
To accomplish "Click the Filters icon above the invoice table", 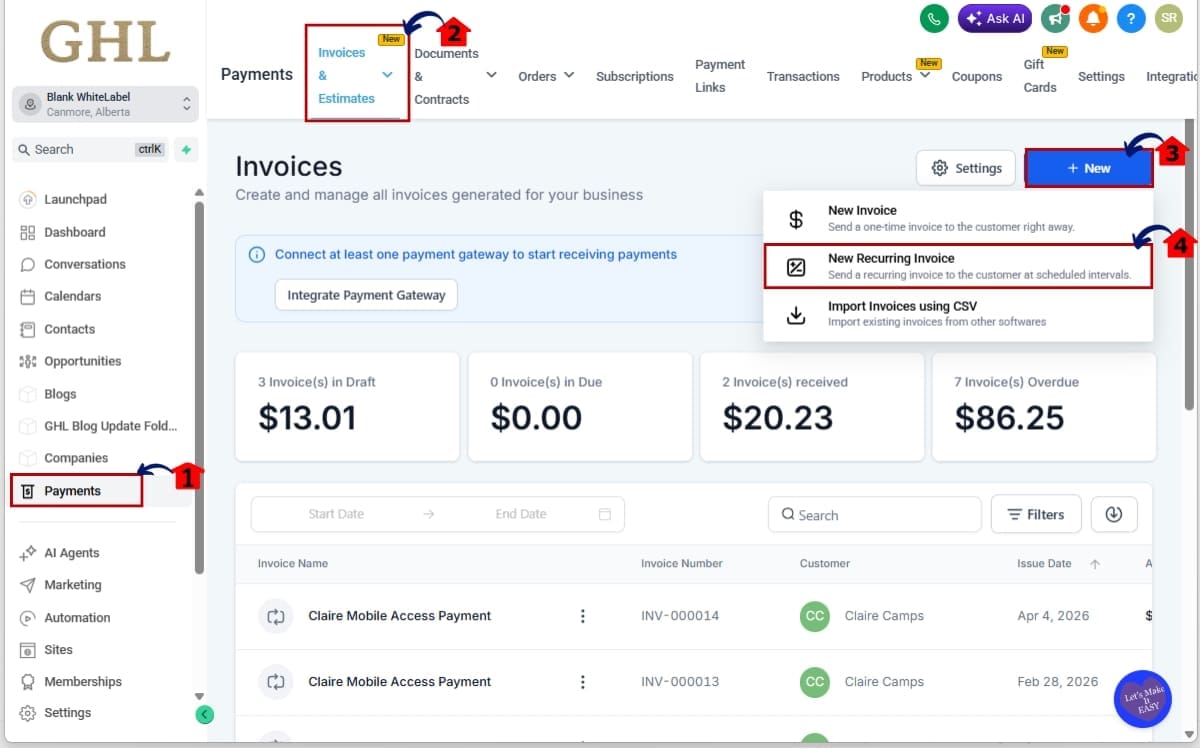I will click(1036, 514).
